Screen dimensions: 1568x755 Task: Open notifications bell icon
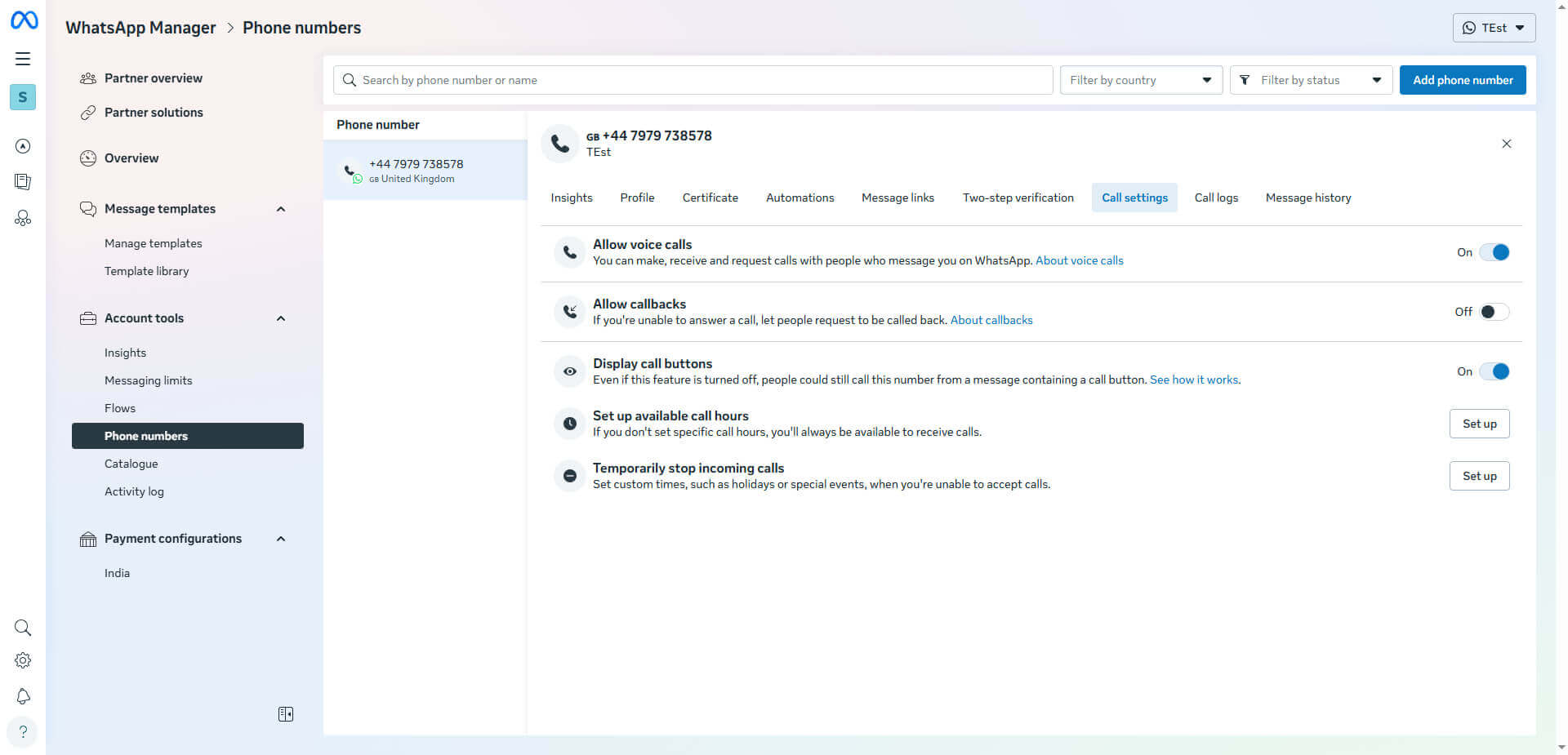(x=23, y=696)
